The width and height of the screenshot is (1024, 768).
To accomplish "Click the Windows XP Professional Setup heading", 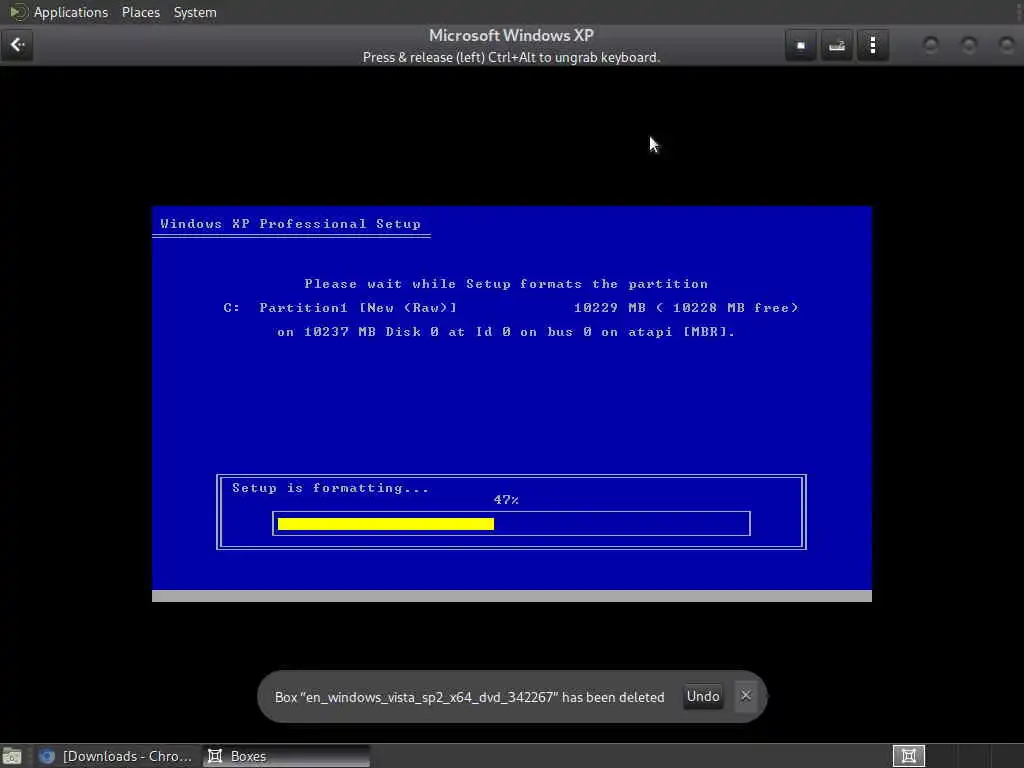I will point(291,224).
